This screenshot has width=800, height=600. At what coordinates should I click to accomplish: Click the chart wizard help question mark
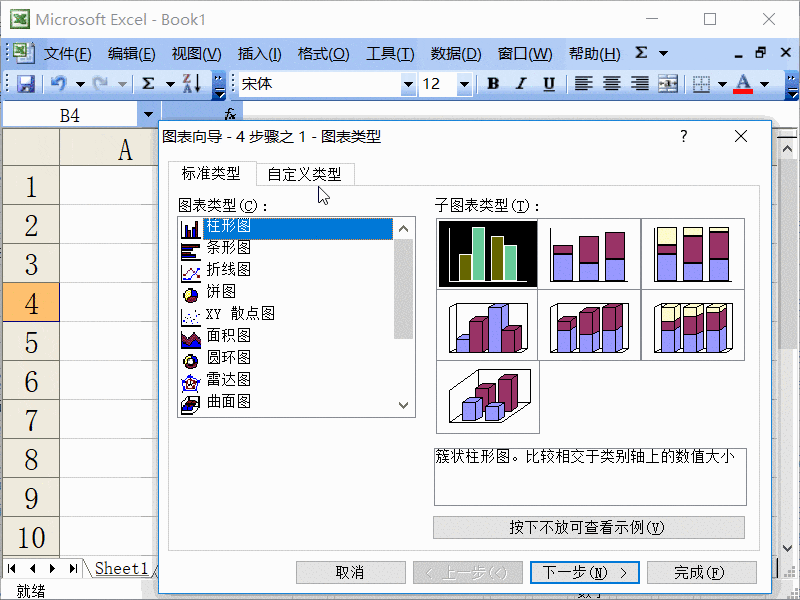pyautogui.click(x=683, y=136)
